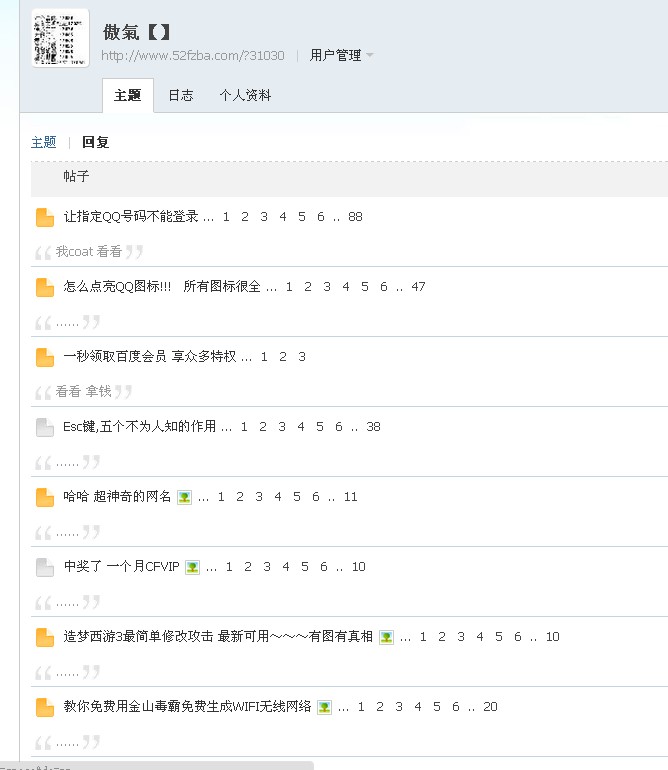Open thread 一秒领取百度会员 享众多特权

pos(150,357)
